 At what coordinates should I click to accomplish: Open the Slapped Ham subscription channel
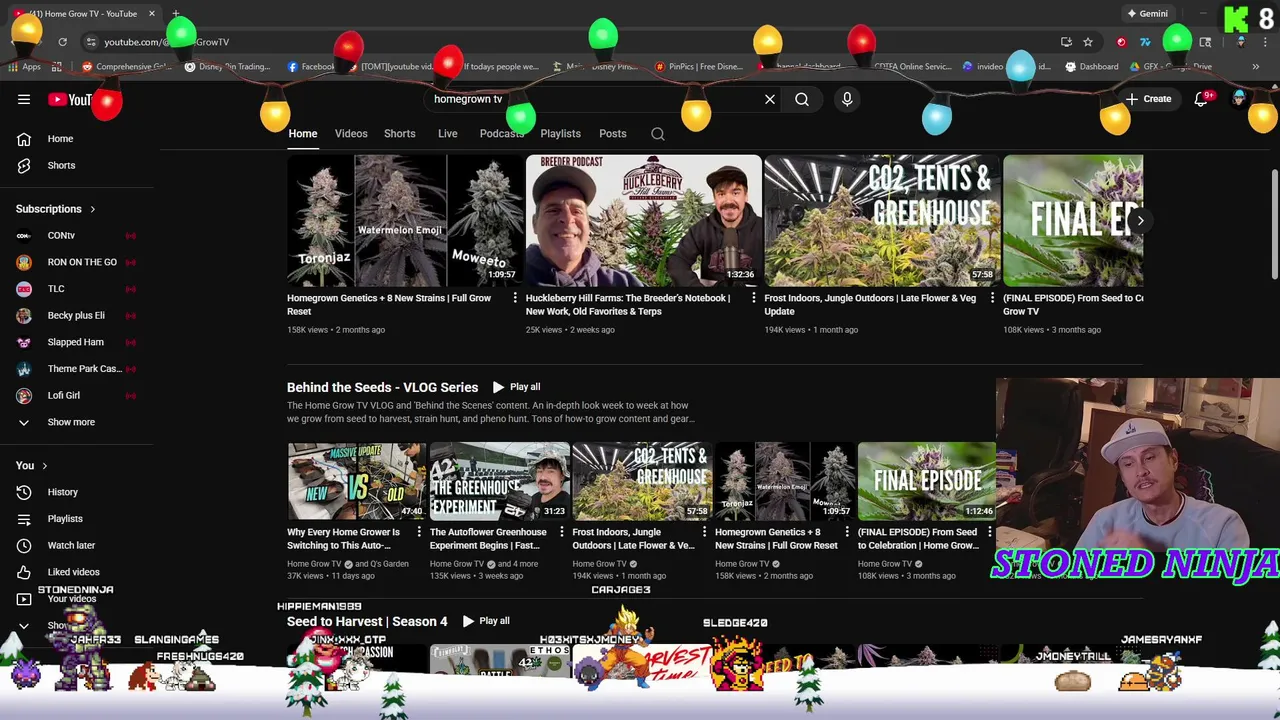coord(78,342)
